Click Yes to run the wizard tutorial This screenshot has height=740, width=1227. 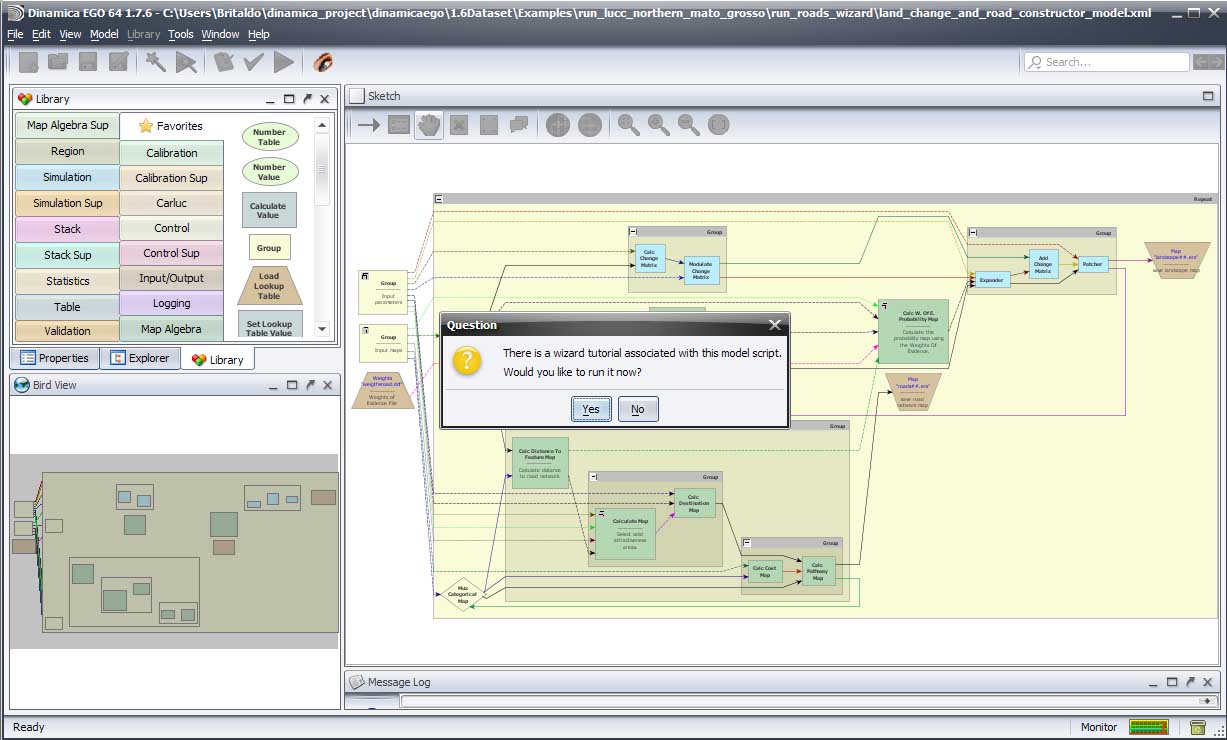591,409
